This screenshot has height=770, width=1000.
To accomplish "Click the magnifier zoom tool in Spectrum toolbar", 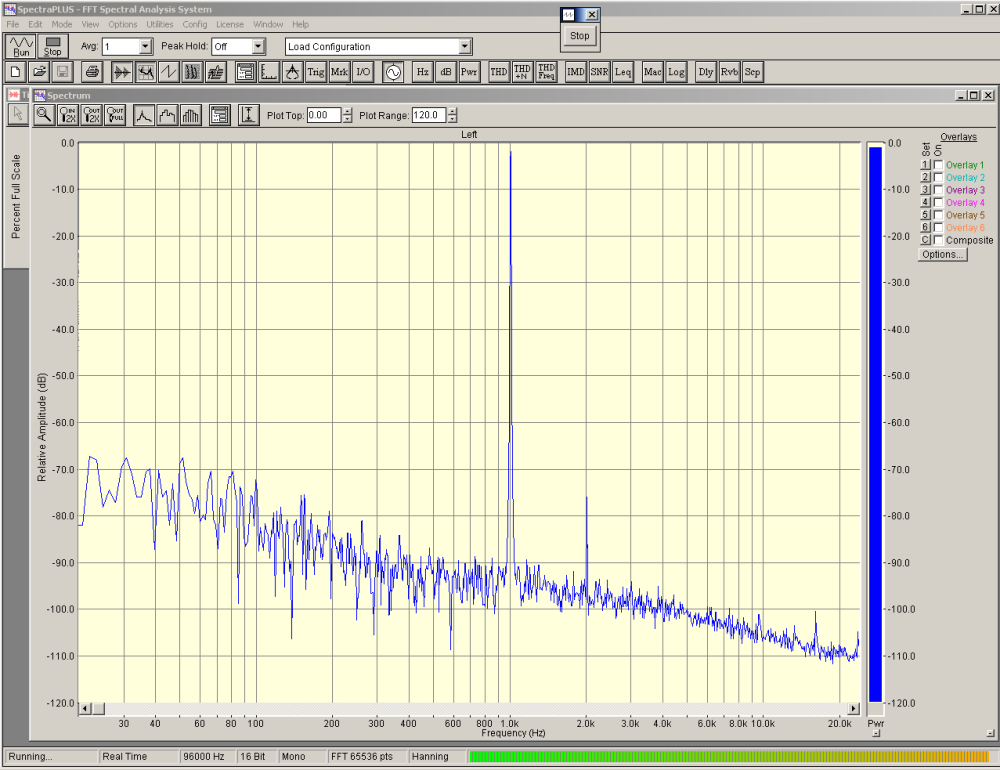I will pos(44,115).
